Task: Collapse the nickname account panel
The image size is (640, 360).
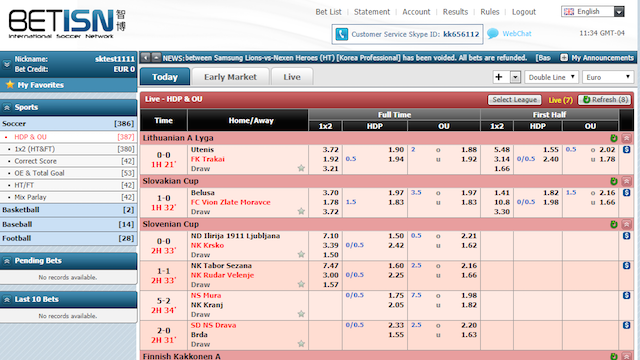Action: (7, 64)
